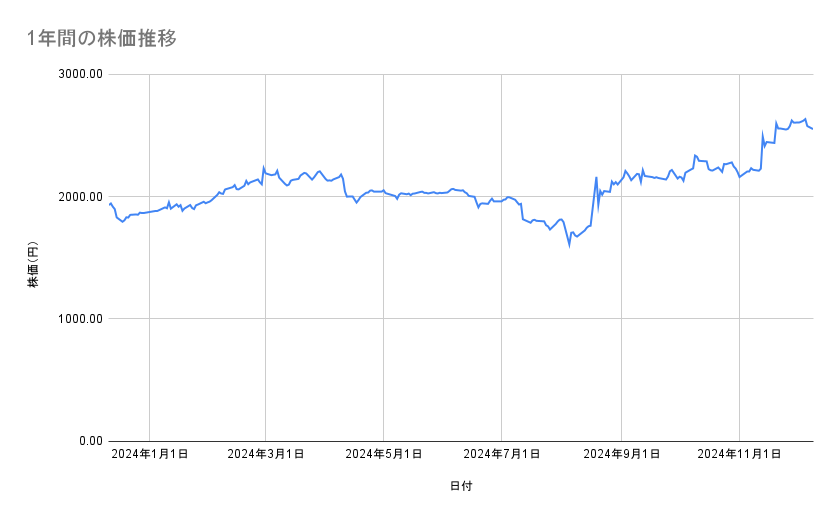The width and height of the screenshot is (839, 519).
Task: Click the blue line's leftmost starting point
Action: [x=109, y=204]
